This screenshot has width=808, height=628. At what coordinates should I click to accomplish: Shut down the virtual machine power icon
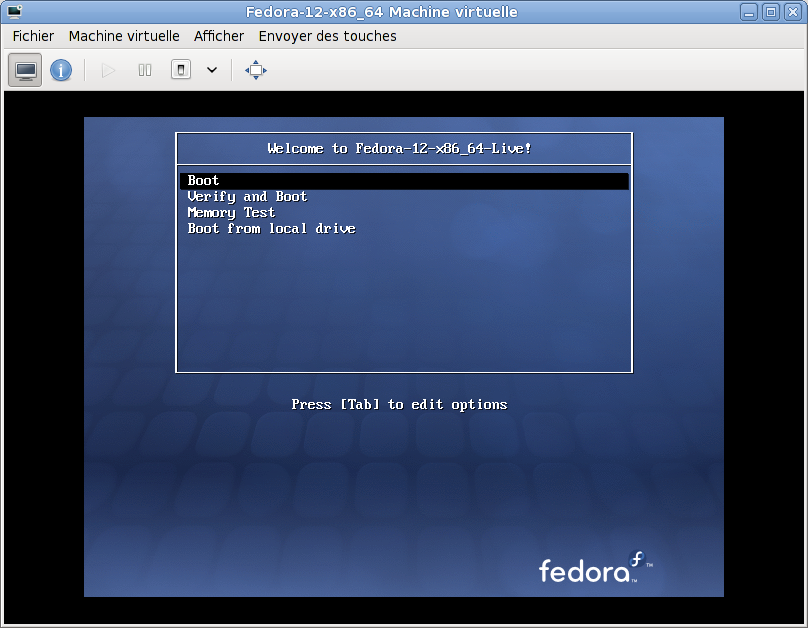pyautogui.click(x=181, y=70)
